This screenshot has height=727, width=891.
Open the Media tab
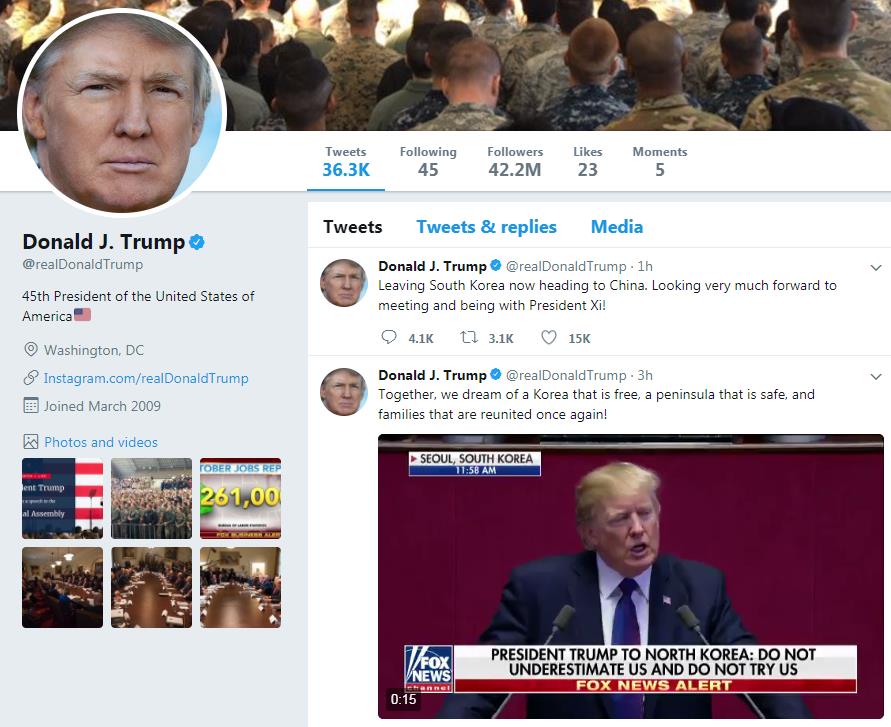pyautogui.click(x=617, y=227)
